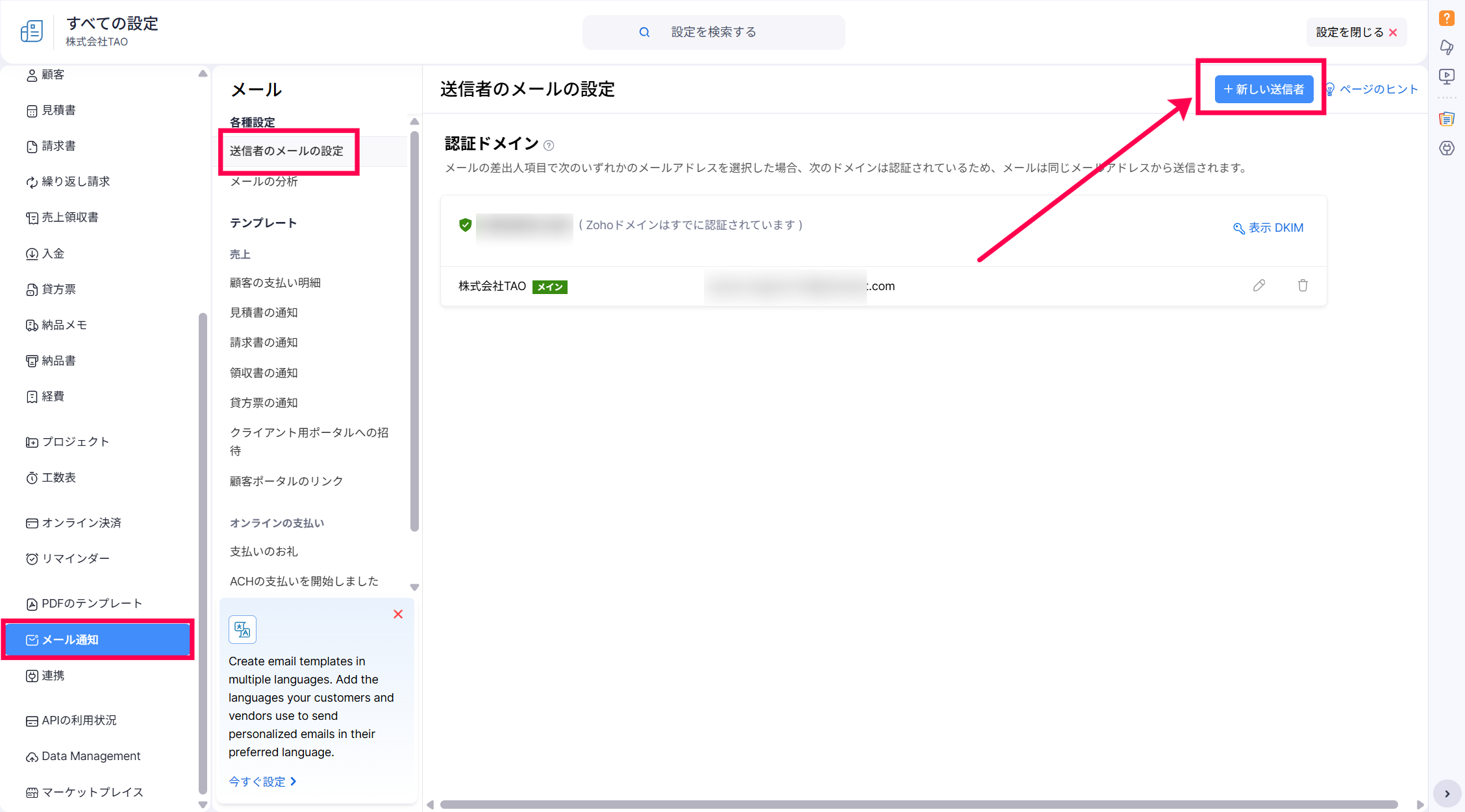The width and height of the screenshot is (1465, 812).
Task: Click the up arrow of left sidebar scrollbar
Action: [x=203, y=74]
